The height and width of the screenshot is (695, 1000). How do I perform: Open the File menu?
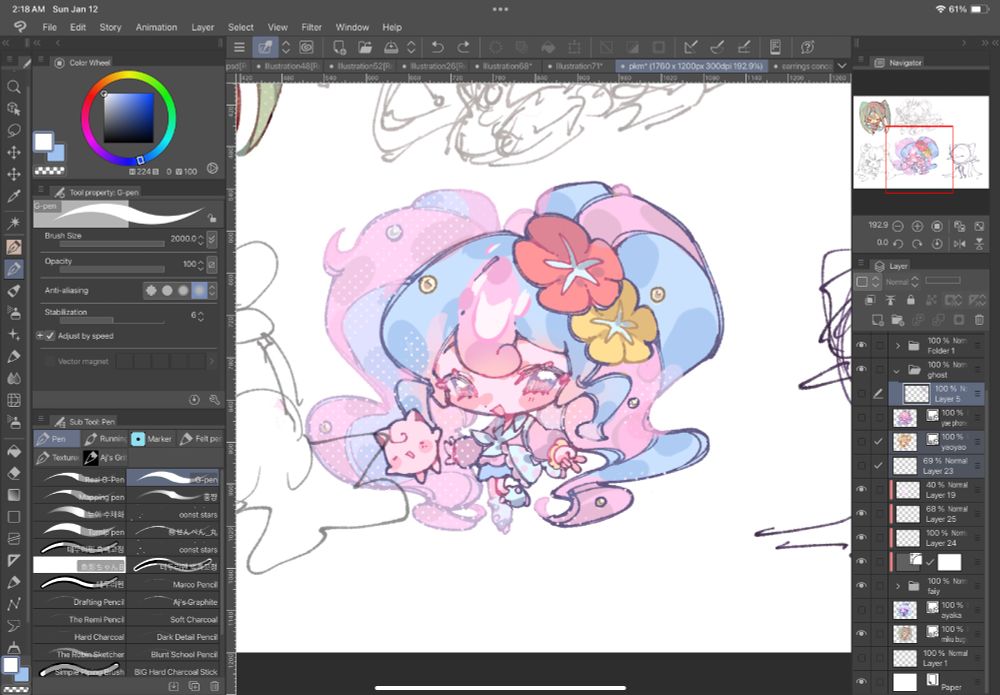(x=49, y=27)
